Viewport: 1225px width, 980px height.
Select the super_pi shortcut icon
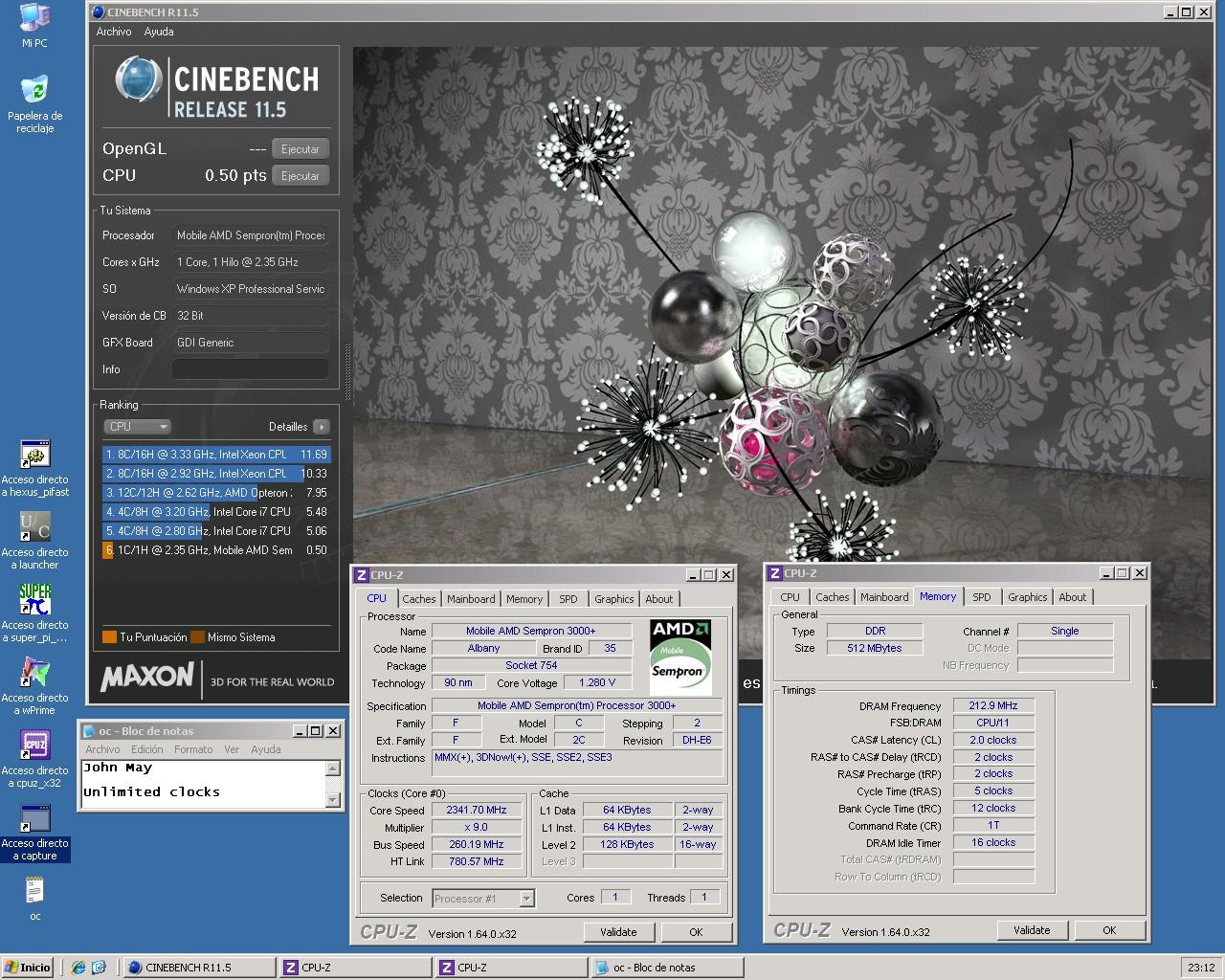coord(34,599)
